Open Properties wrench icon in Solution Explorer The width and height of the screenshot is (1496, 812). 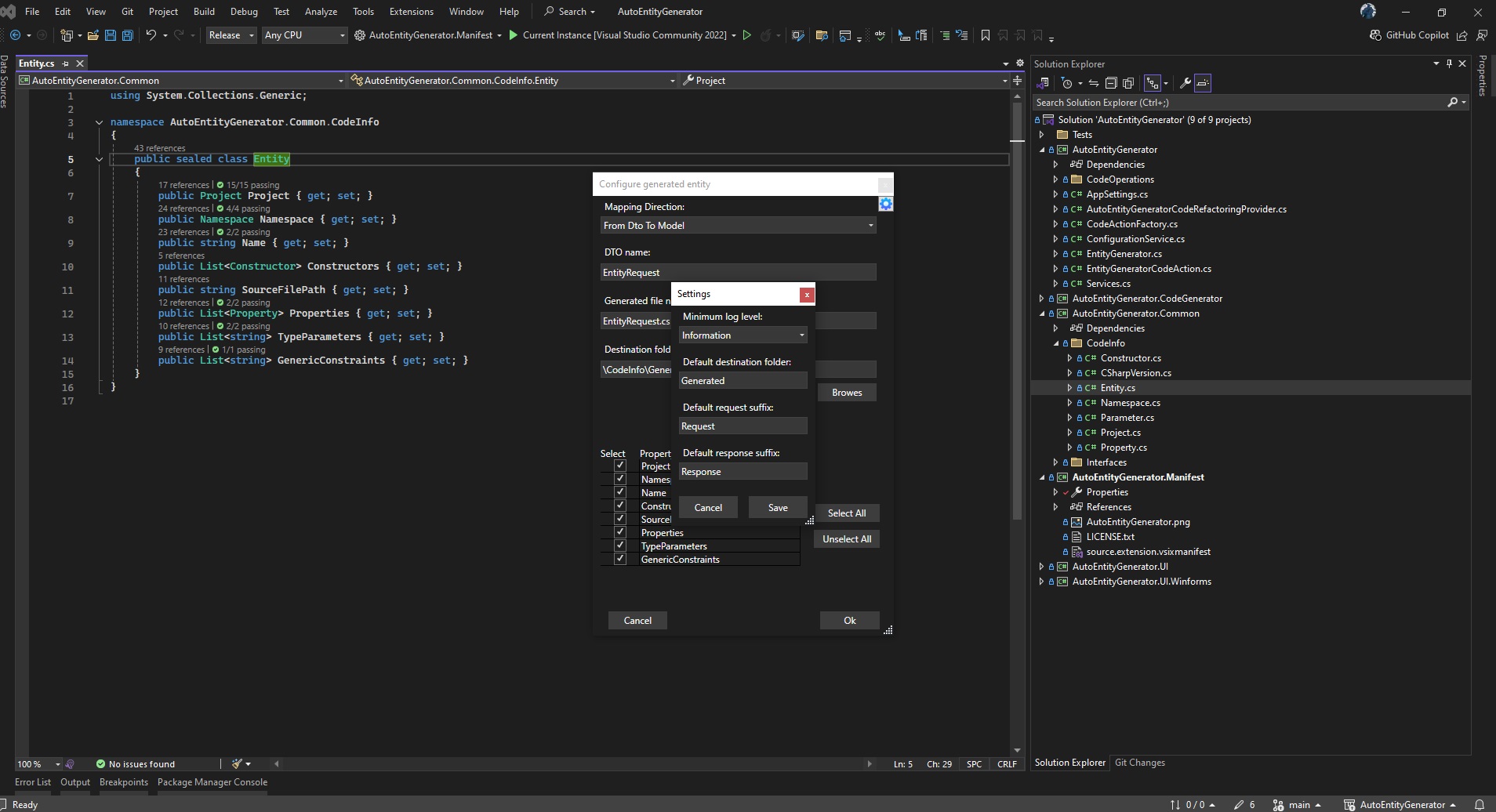1186,83
